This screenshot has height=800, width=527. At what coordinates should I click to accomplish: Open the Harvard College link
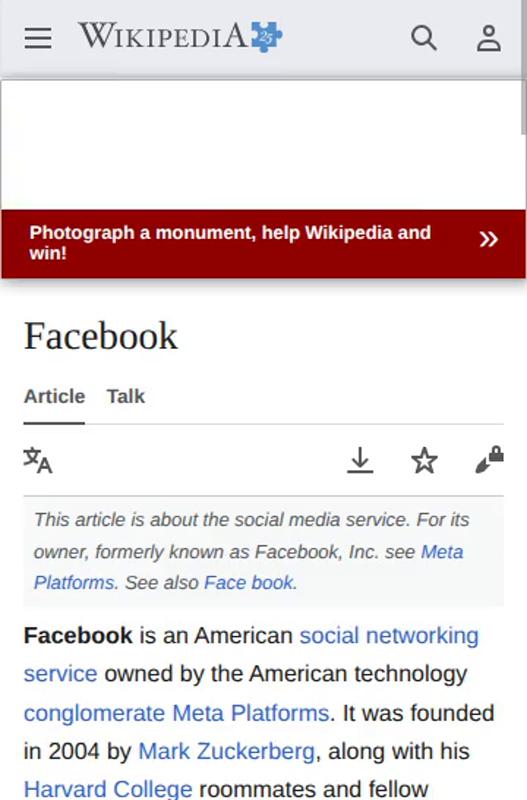tap(108, 789)
